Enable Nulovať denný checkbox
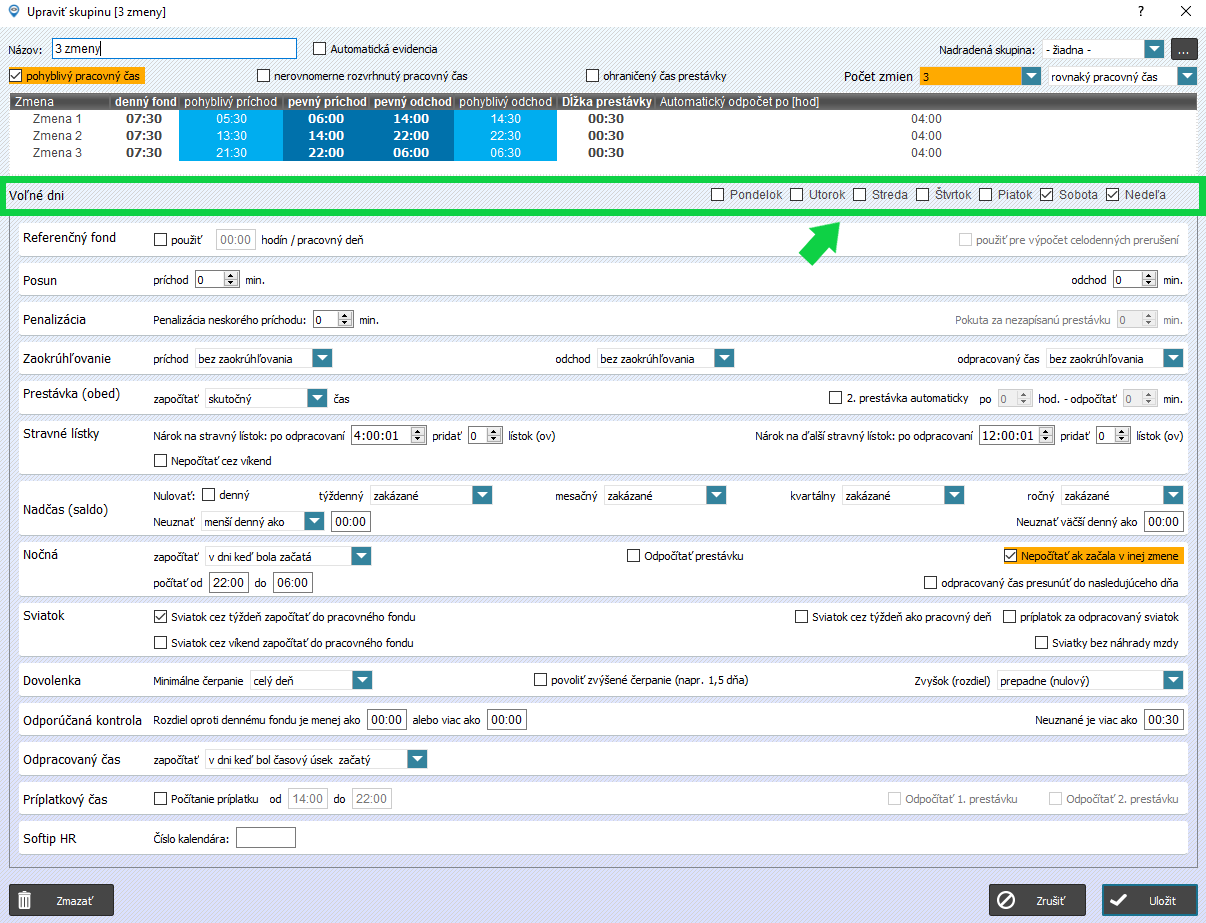 pyautogui.click(x=209, y=494)
